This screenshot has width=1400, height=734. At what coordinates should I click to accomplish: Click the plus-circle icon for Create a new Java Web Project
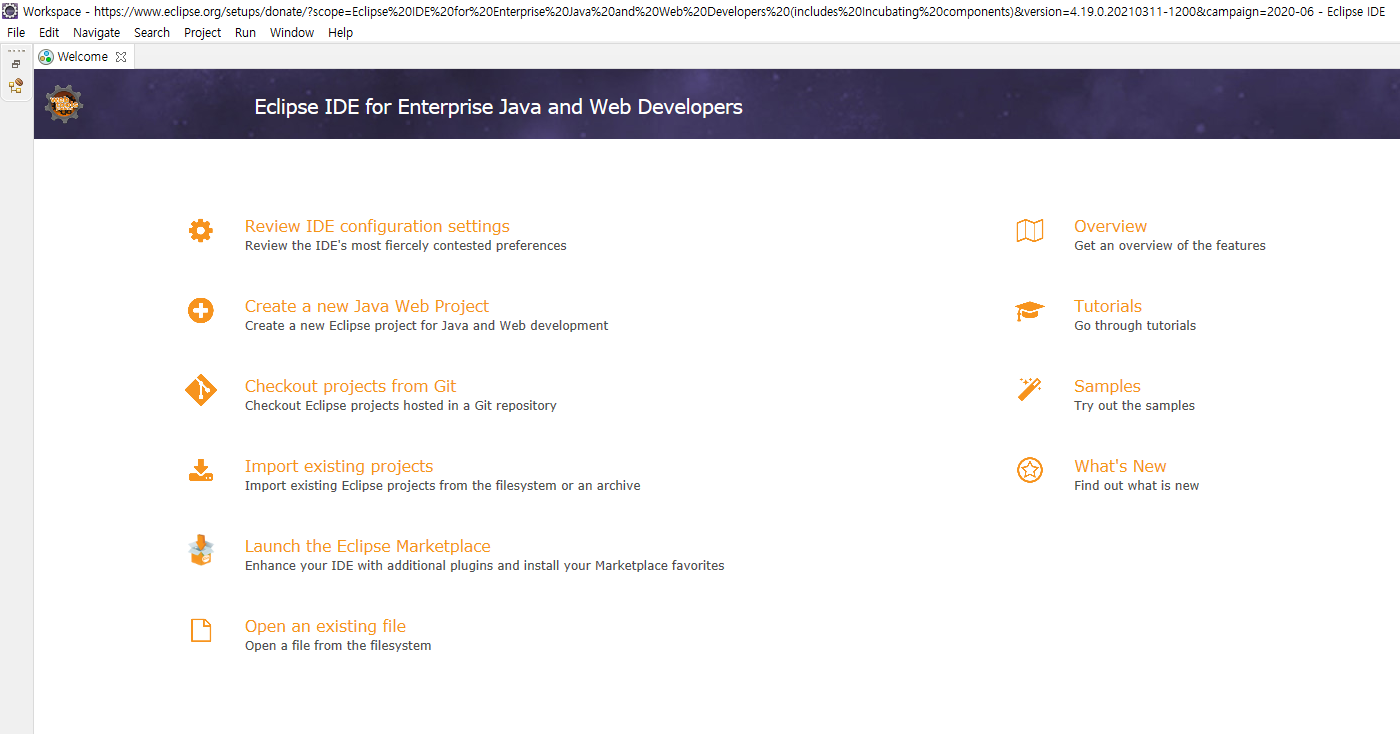[201, 310]
